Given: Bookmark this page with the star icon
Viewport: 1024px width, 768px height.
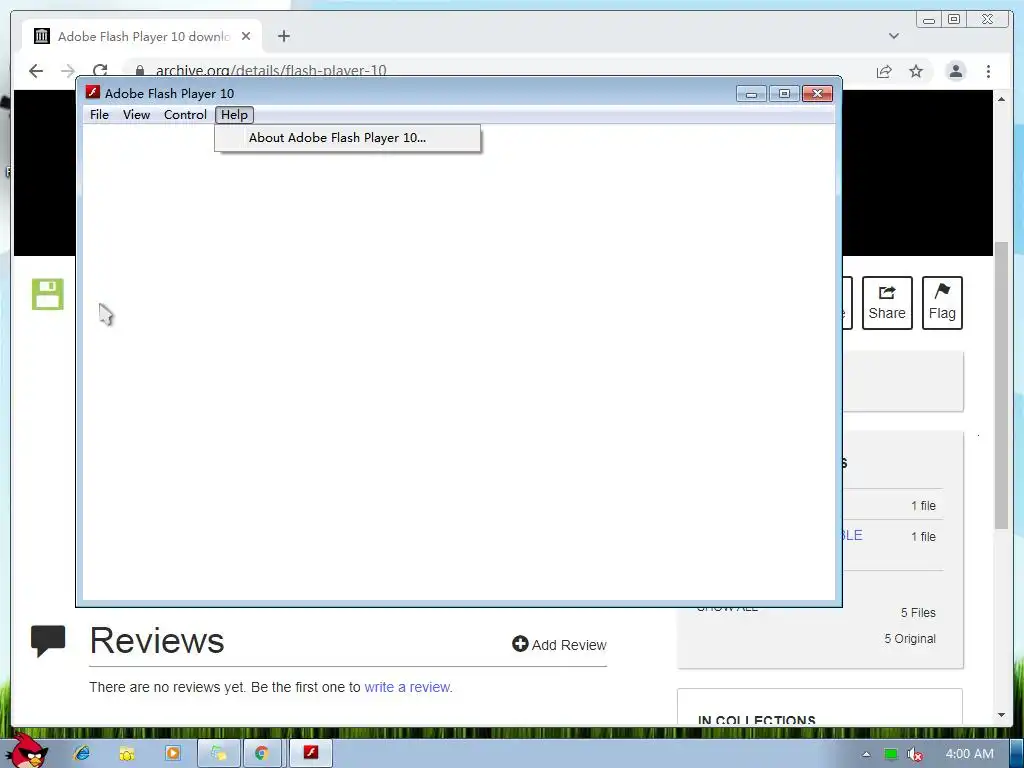Looking at the screenshot, I should coord(916,71).
